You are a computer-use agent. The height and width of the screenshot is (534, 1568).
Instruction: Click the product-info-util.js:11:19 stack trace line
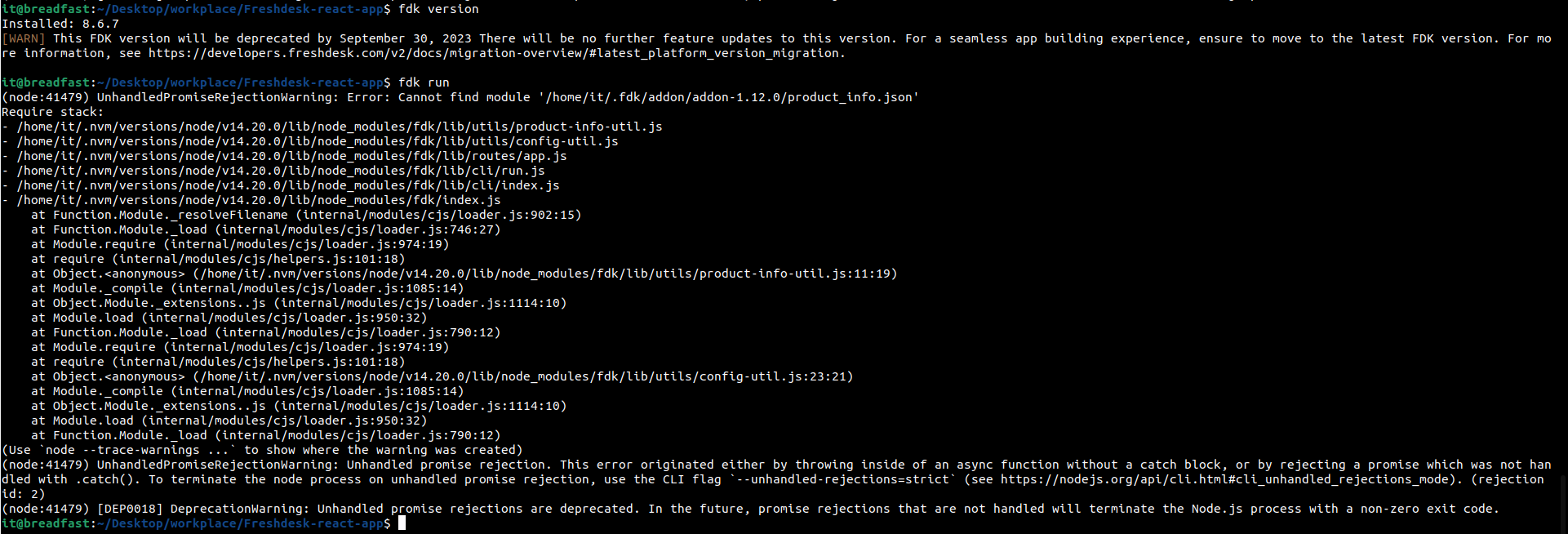[x=464, y=274]
